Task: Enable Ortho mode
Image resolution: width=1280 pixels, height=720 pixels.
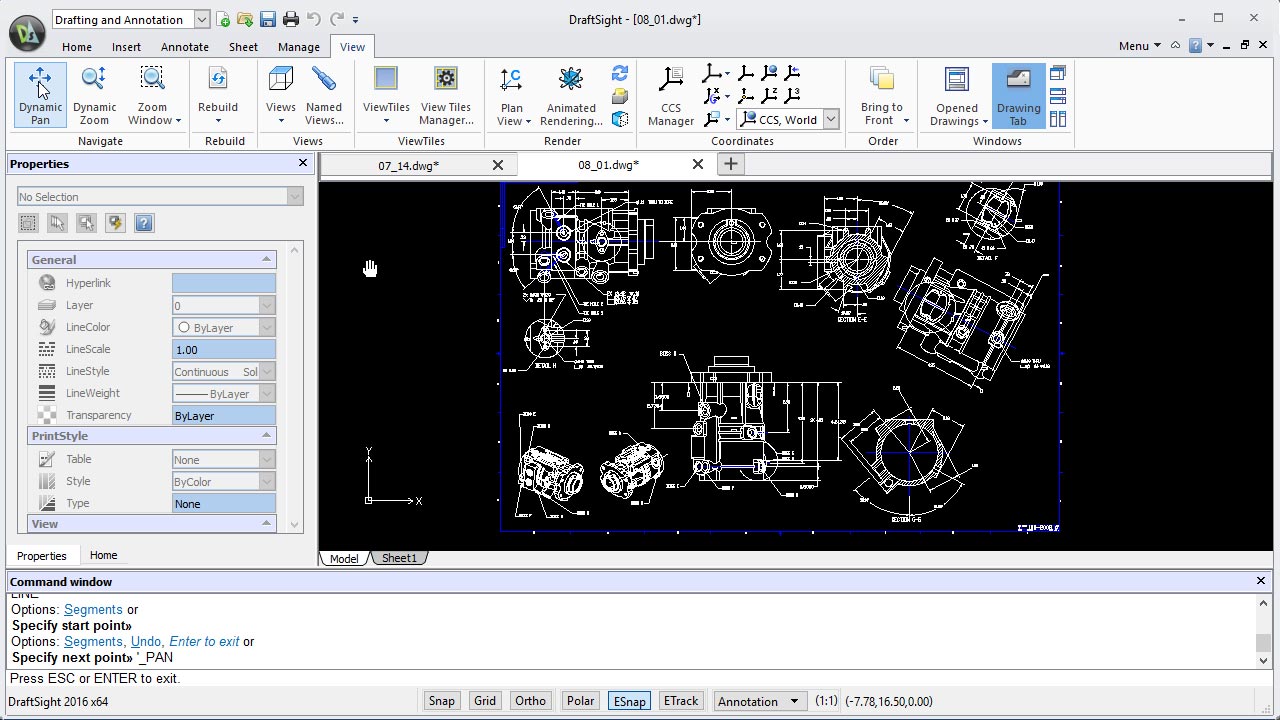Action: (x=530, y=701)
